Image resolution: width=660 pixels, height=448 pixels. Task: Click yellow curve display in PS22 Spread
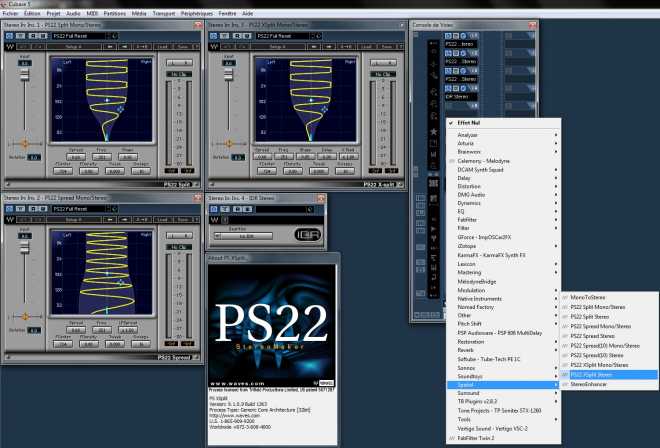coord(101,273)
